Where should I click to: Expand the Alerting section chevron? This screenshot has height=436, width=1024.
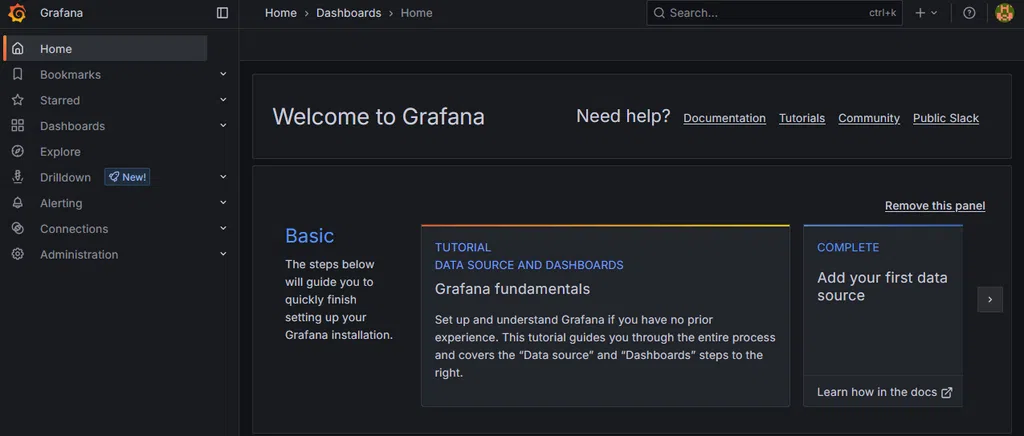click(223, 203)
